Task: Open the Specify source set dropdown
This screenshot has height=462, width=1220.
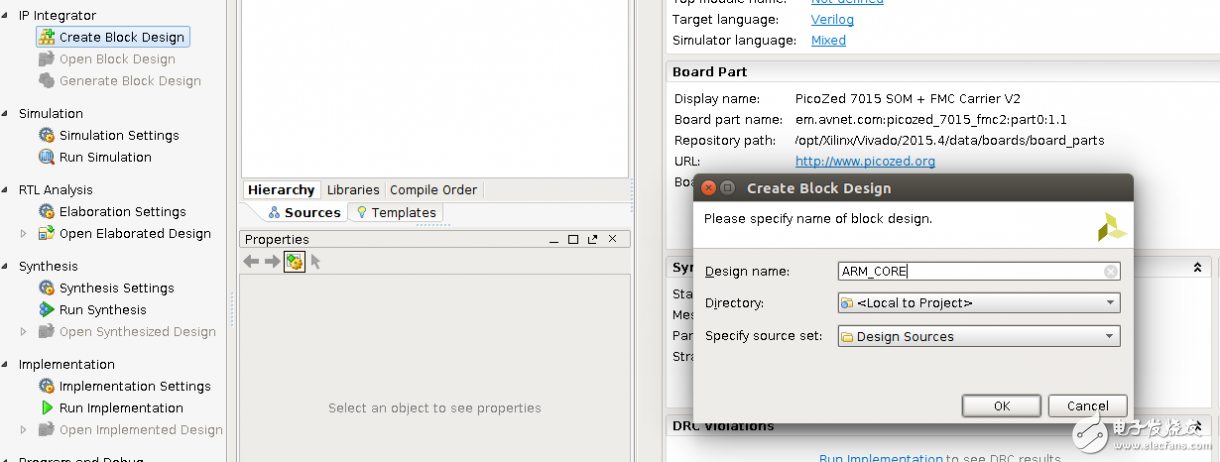Action: 1110,337
